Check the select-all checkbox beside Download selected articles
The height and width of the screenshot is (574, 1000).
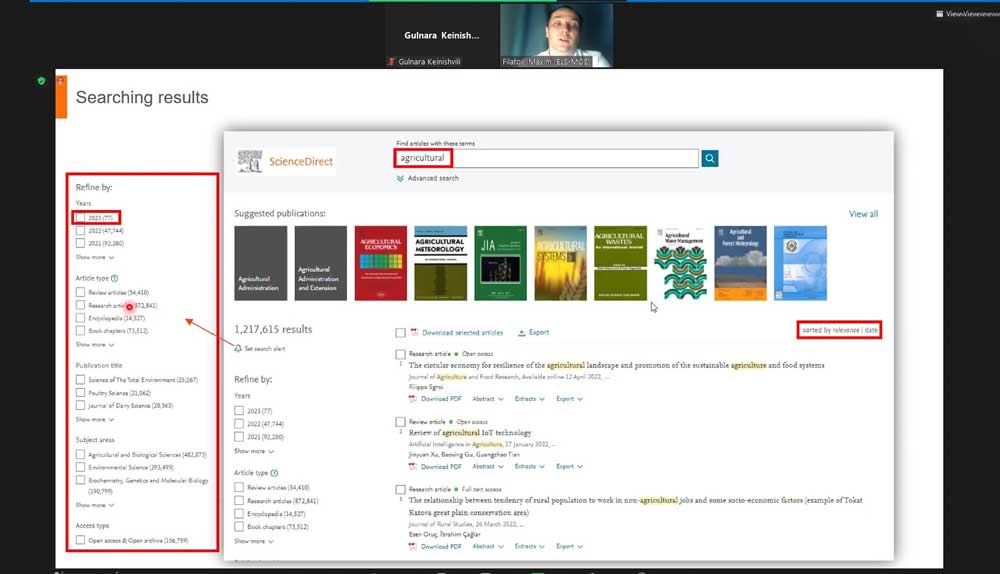click(400, 333)
